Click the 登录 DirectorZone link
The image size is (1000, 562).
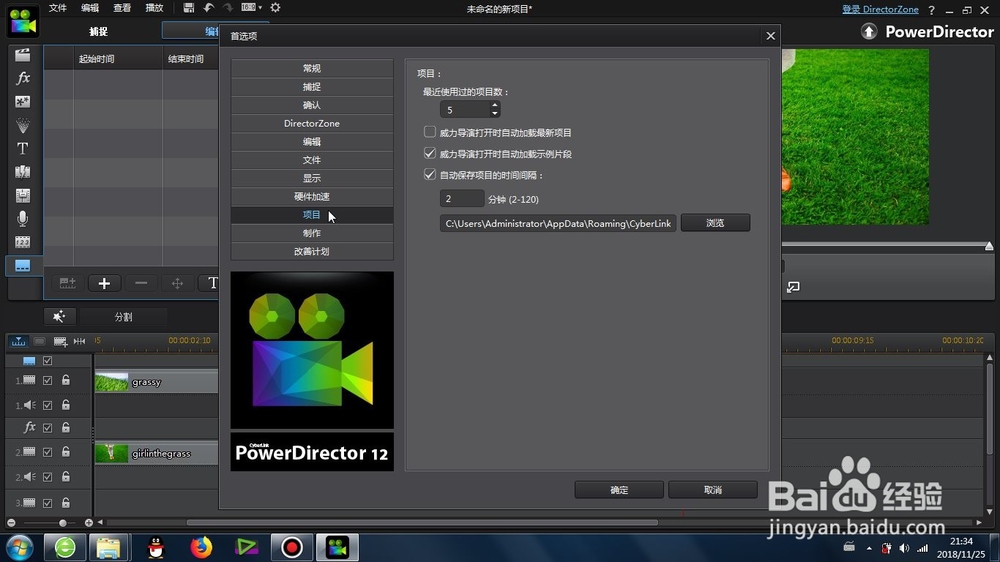[880, 10]
